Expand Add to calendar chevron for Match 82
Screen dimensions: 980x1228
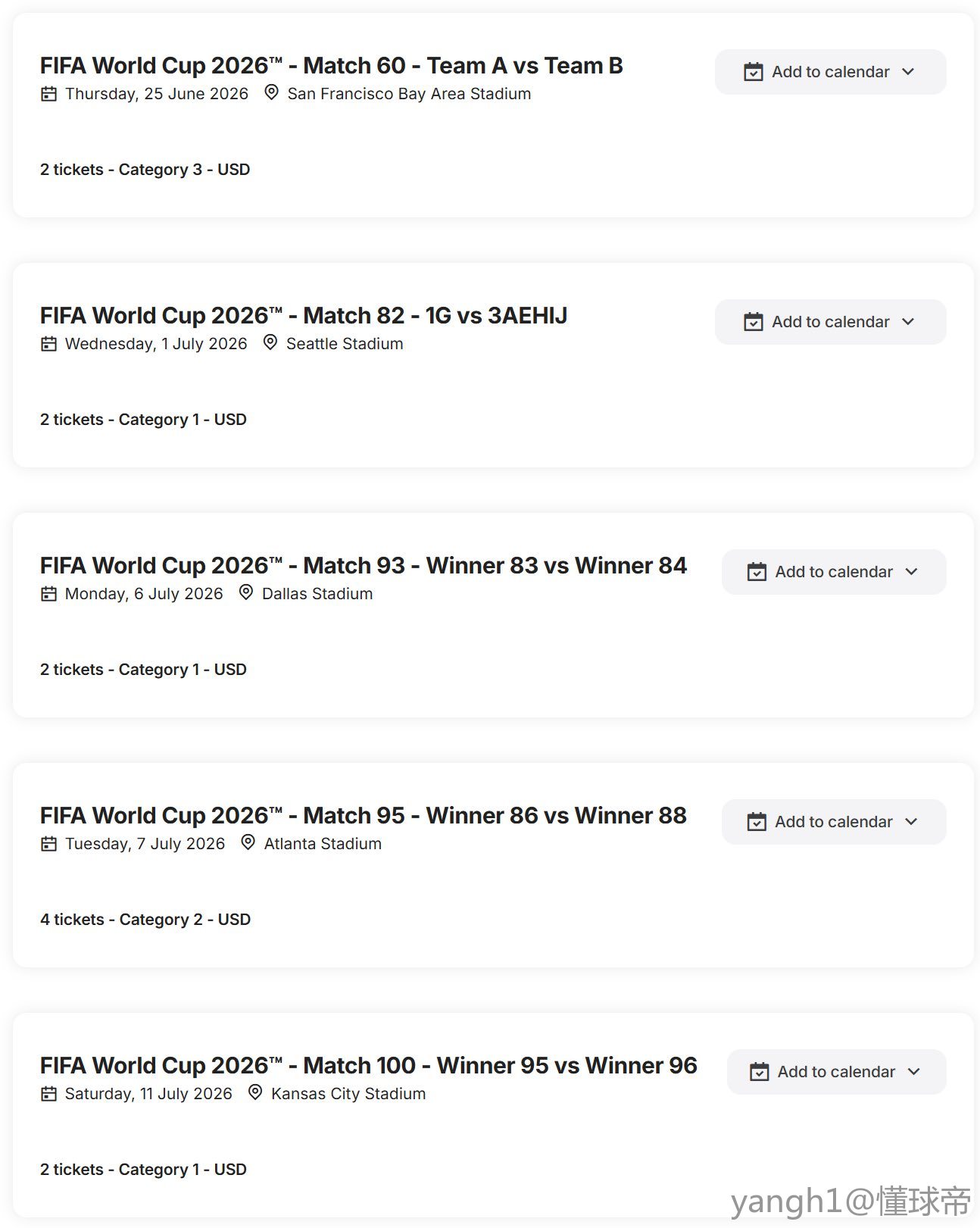click(908, 322)
